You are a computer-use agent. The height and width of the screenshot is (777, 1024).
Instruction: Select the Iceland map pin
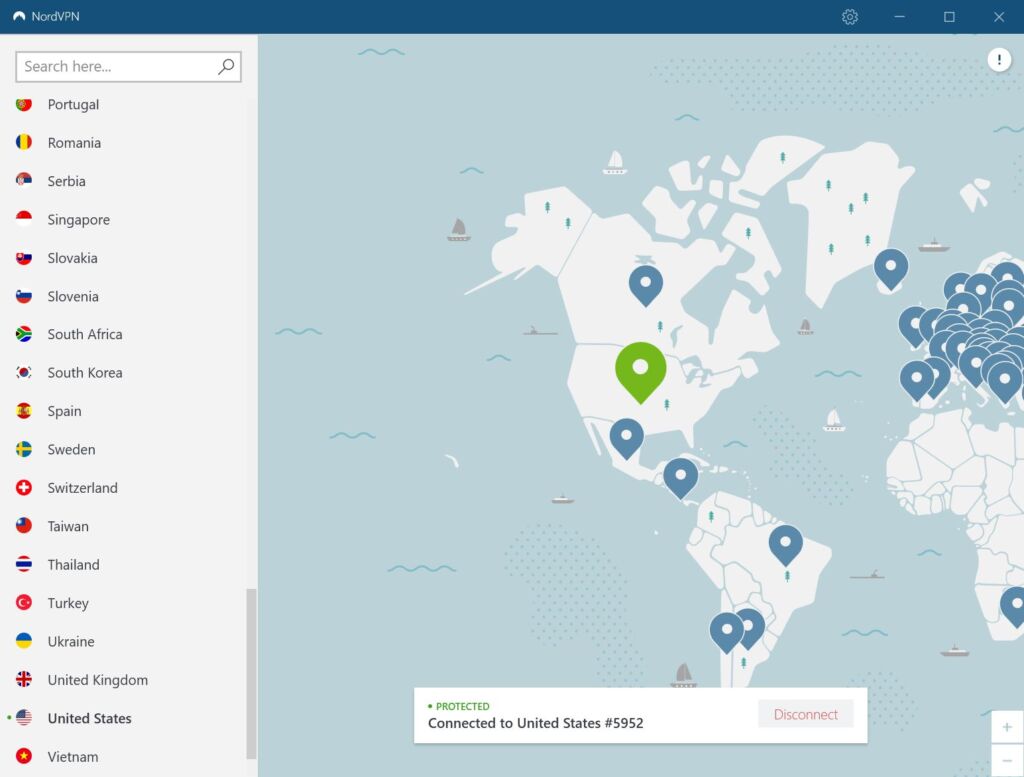tap(891, 268)
